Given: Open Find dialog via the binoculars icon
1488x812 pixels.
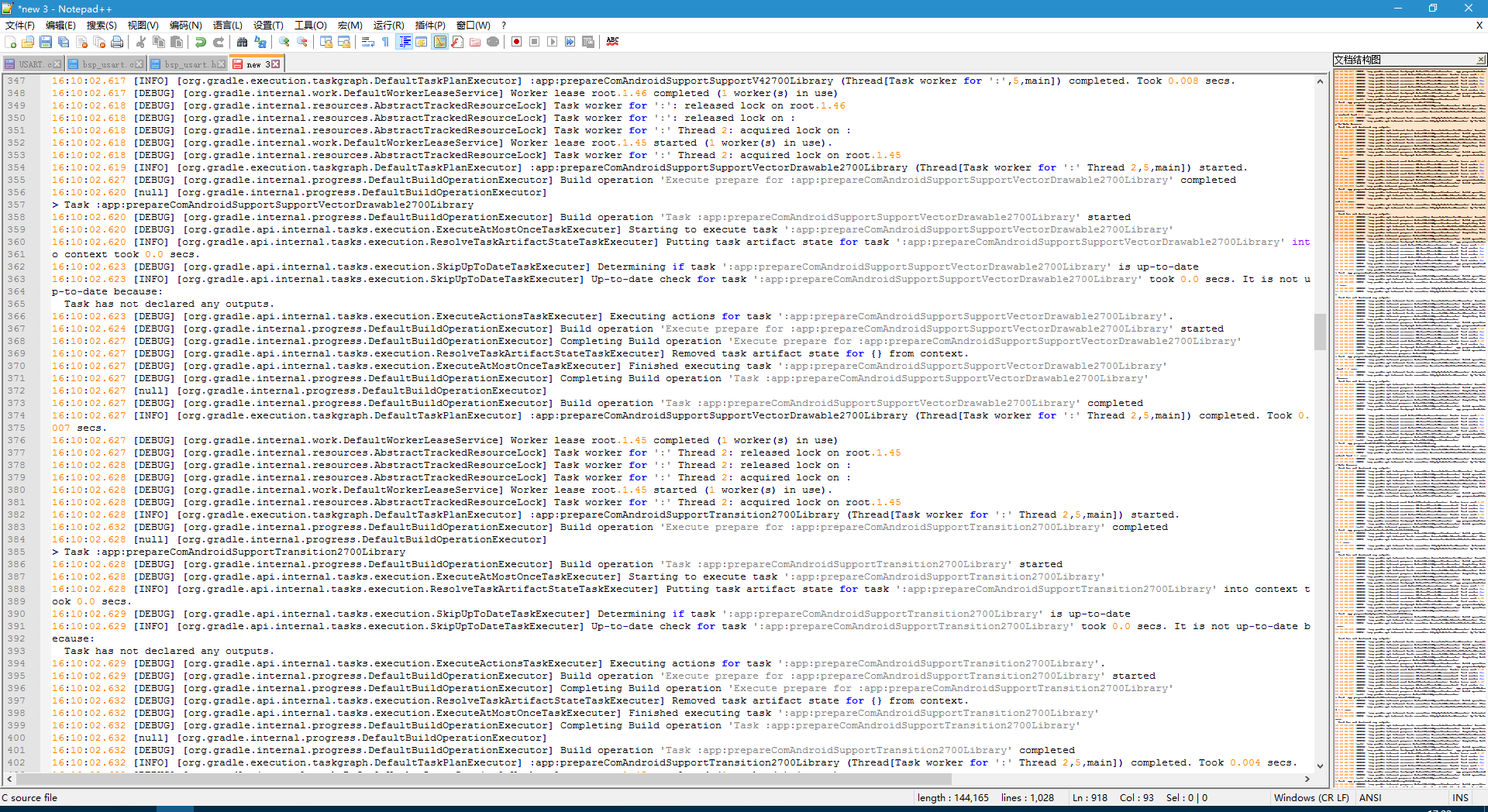Looking at the screenshot, I should (x=242, y=42).
